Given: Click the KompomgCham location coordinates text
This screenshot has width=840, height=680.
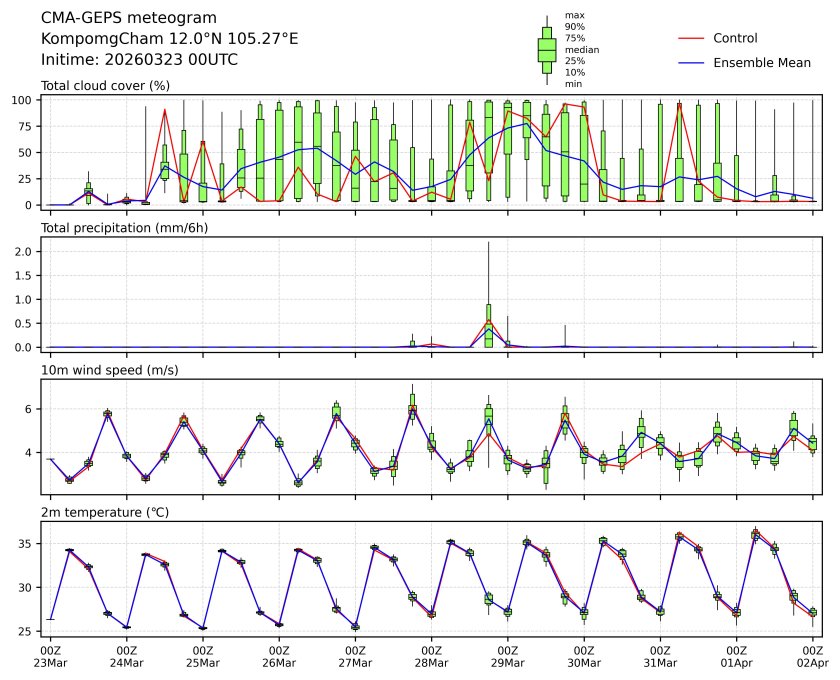Looking at the screenshot, I should tap(169, 39).
